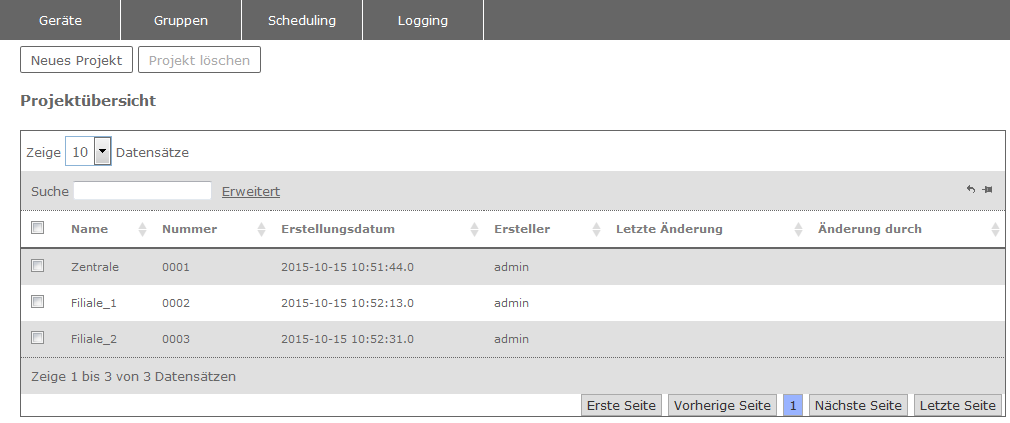1010x423 pixels.
Task: Select the Filiale_1 row checkbox
Action: [x=38, y=302]
